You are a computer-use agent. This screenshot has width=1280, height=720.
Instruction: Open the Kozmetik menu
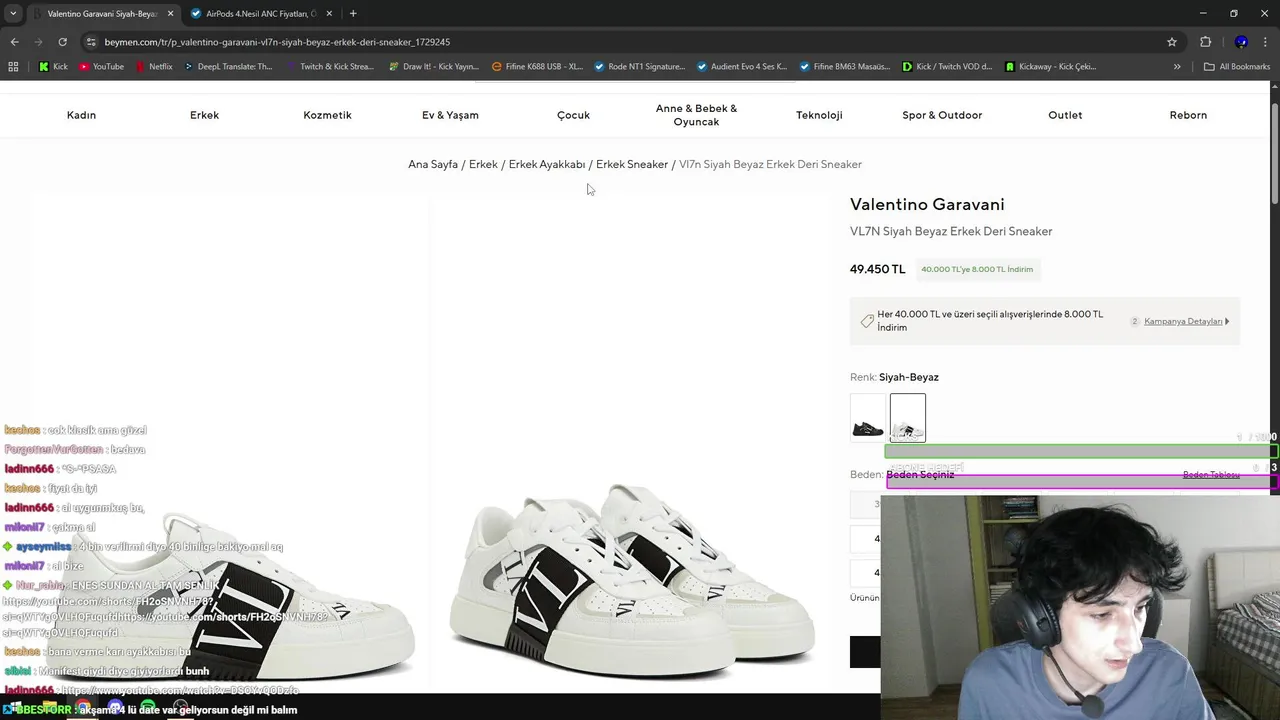point(327,115)
